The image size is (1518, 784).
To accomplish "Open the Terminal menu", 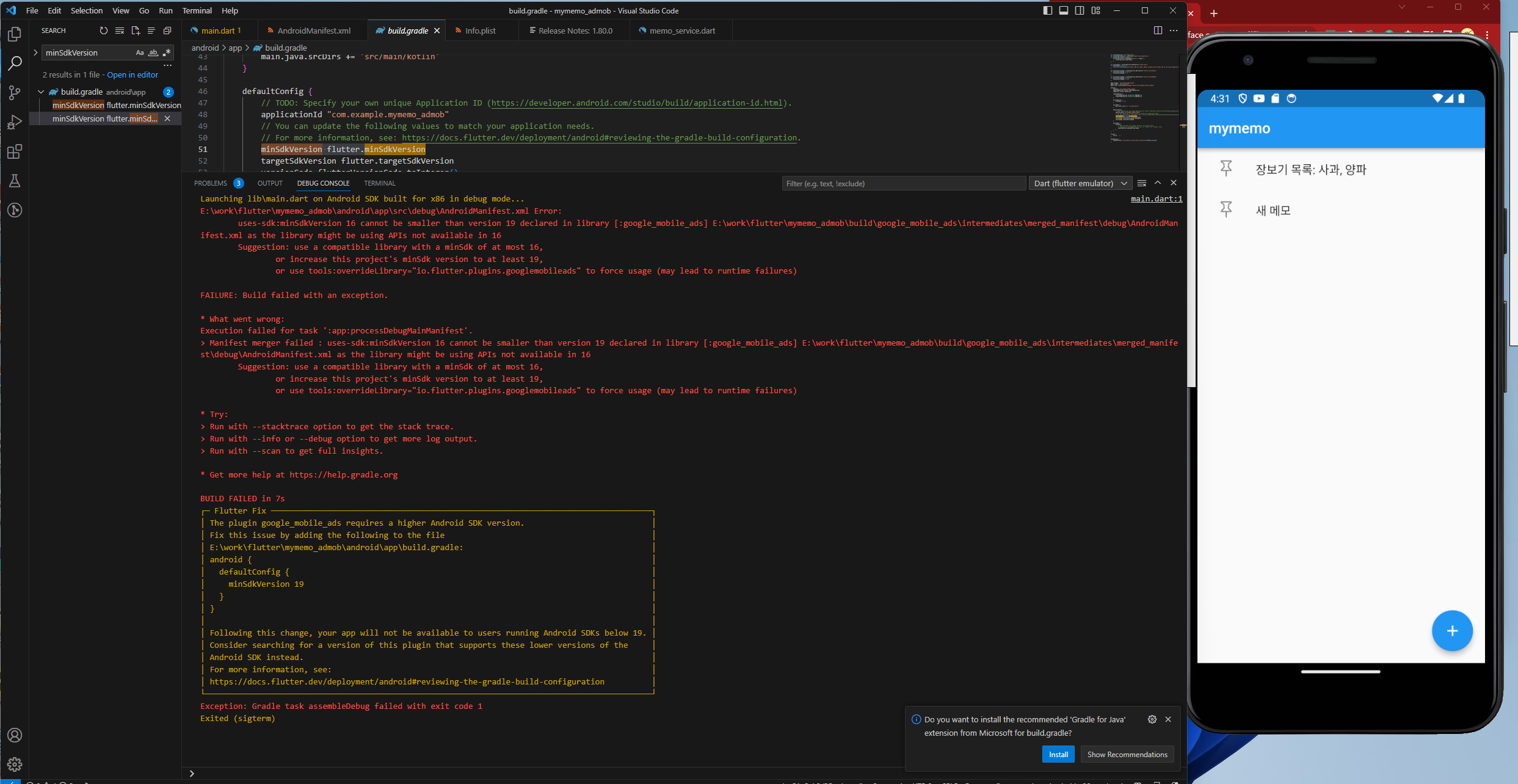I will (197, 10).
